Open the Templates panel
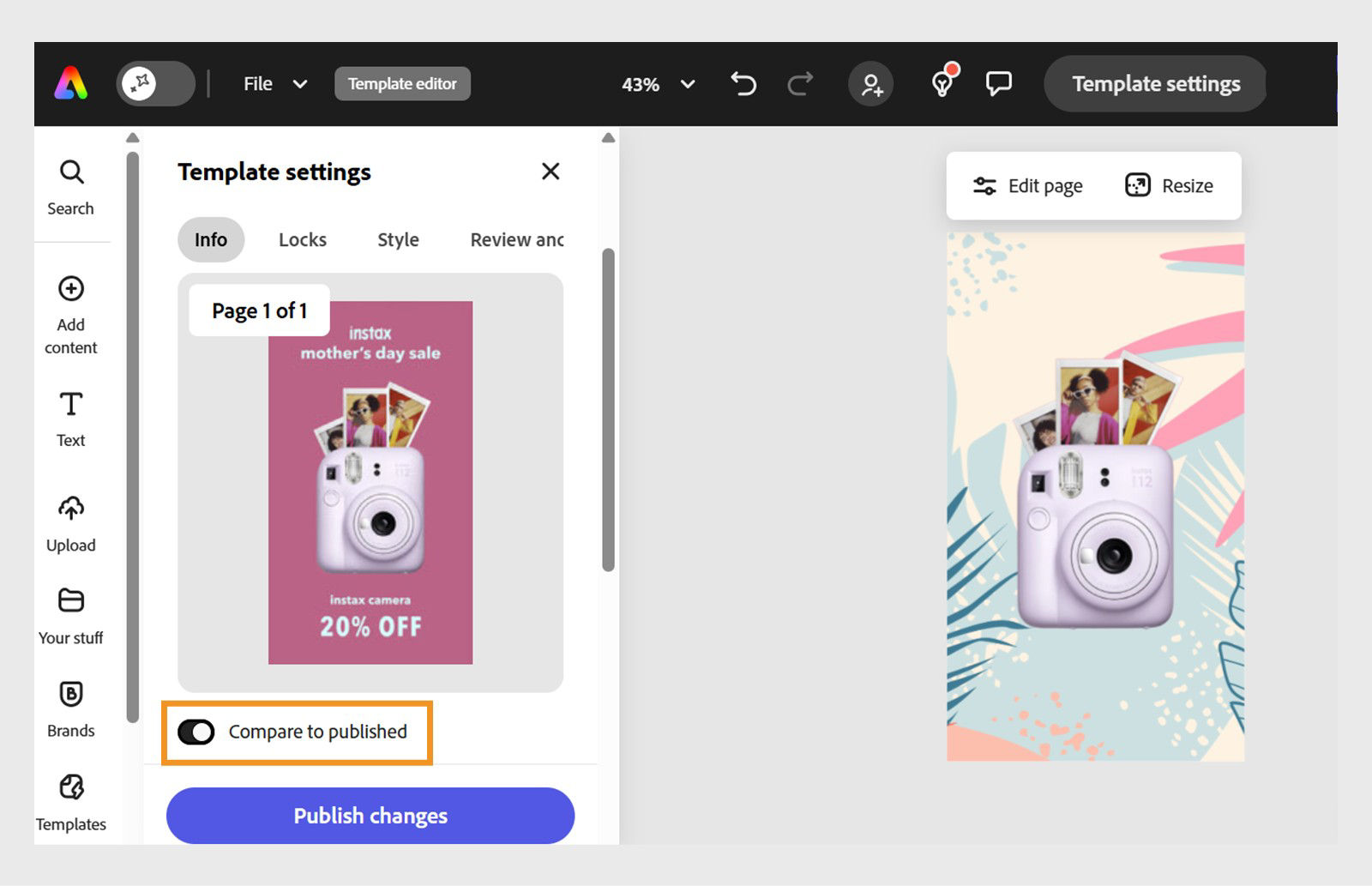This screenshot has width=1372, height=886. click(x=71, y=802)
